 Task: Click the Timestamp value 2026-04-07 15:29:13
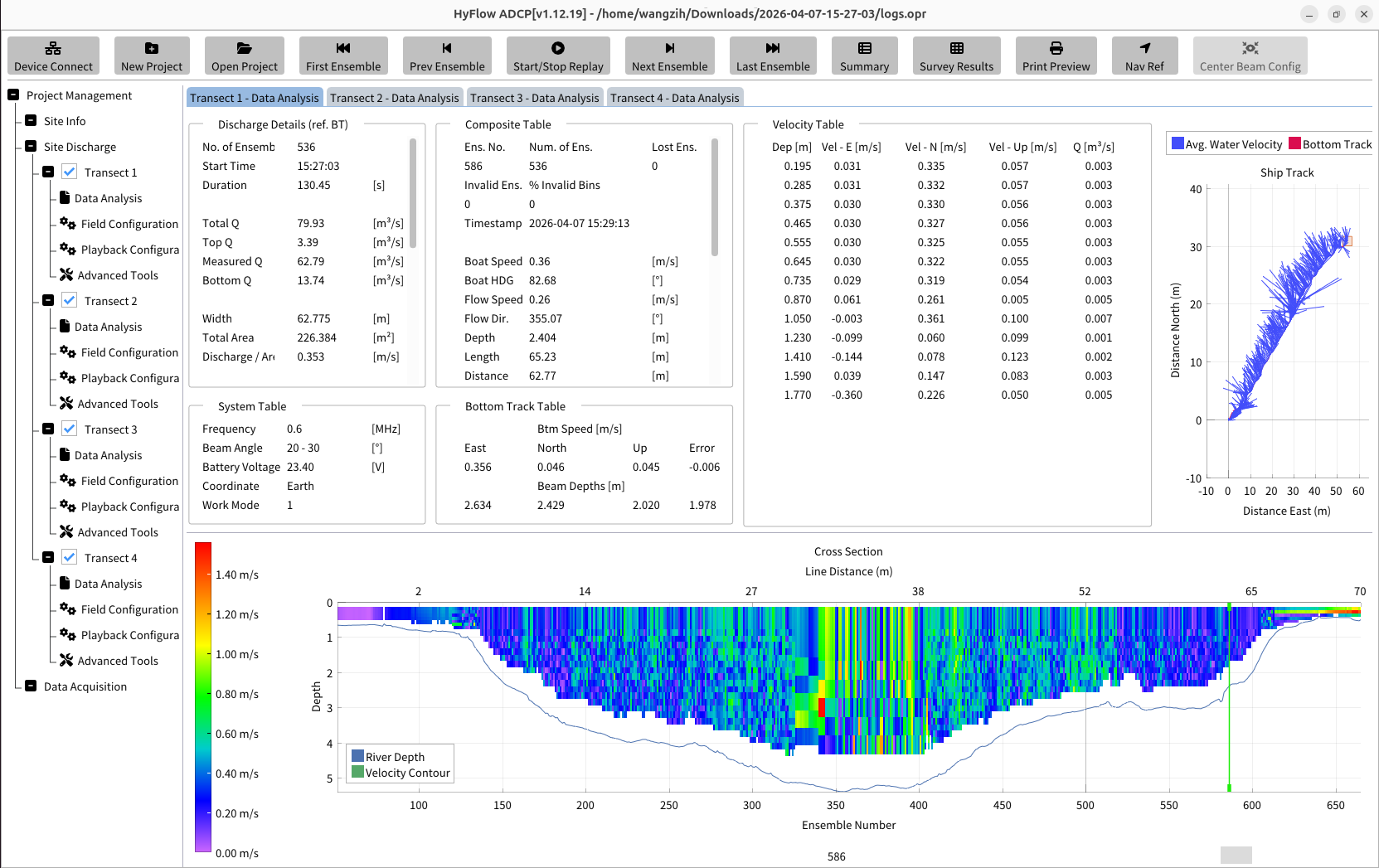(x=579, y=223)
